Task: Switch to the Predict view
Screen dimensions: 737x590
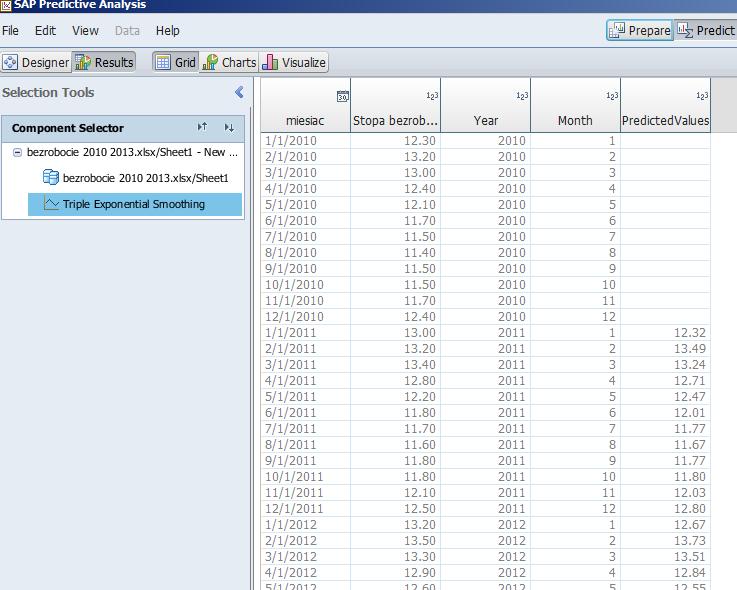Action: (x=706, y=30)
